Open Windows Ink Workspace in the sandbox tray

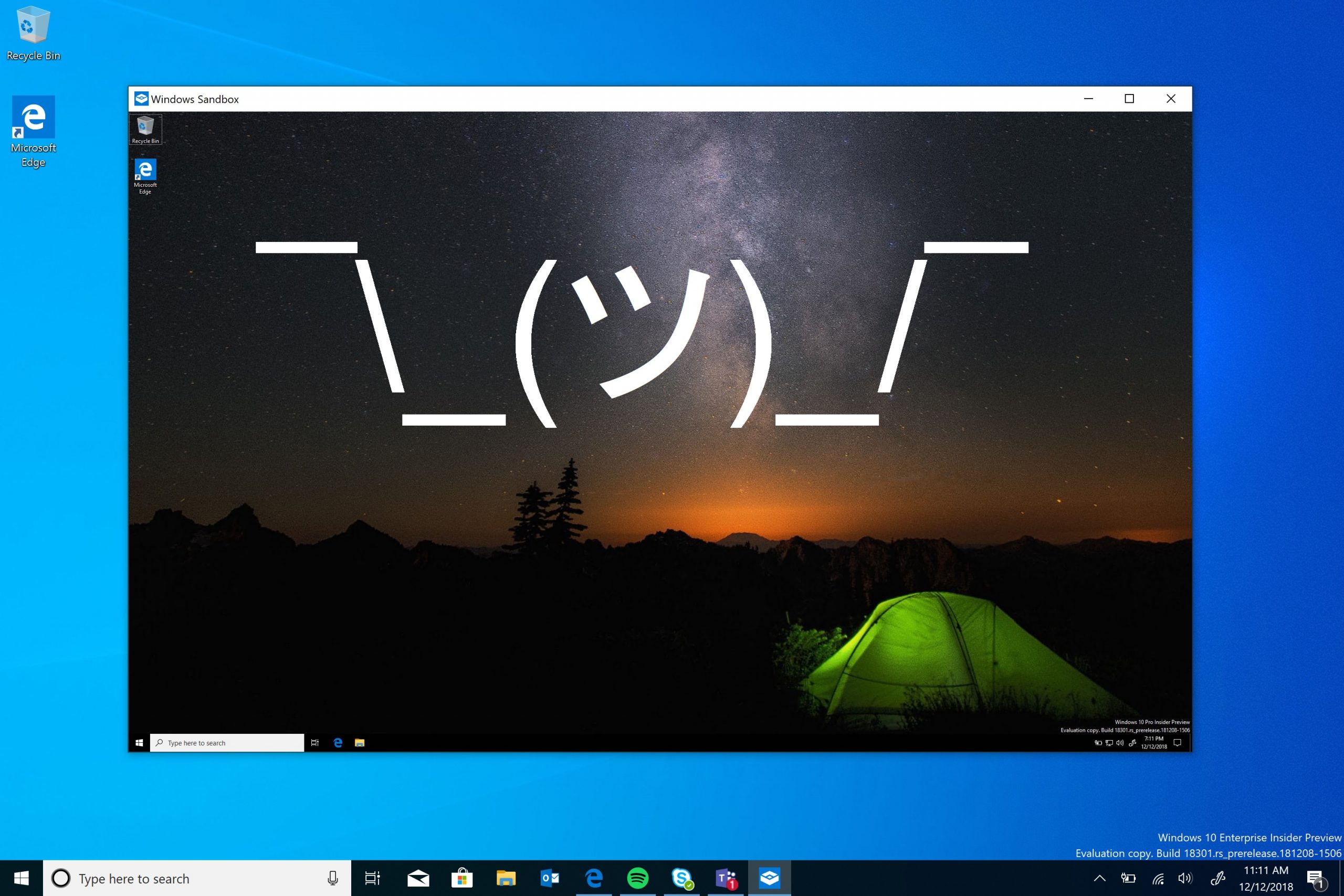tap(1132, 743)
